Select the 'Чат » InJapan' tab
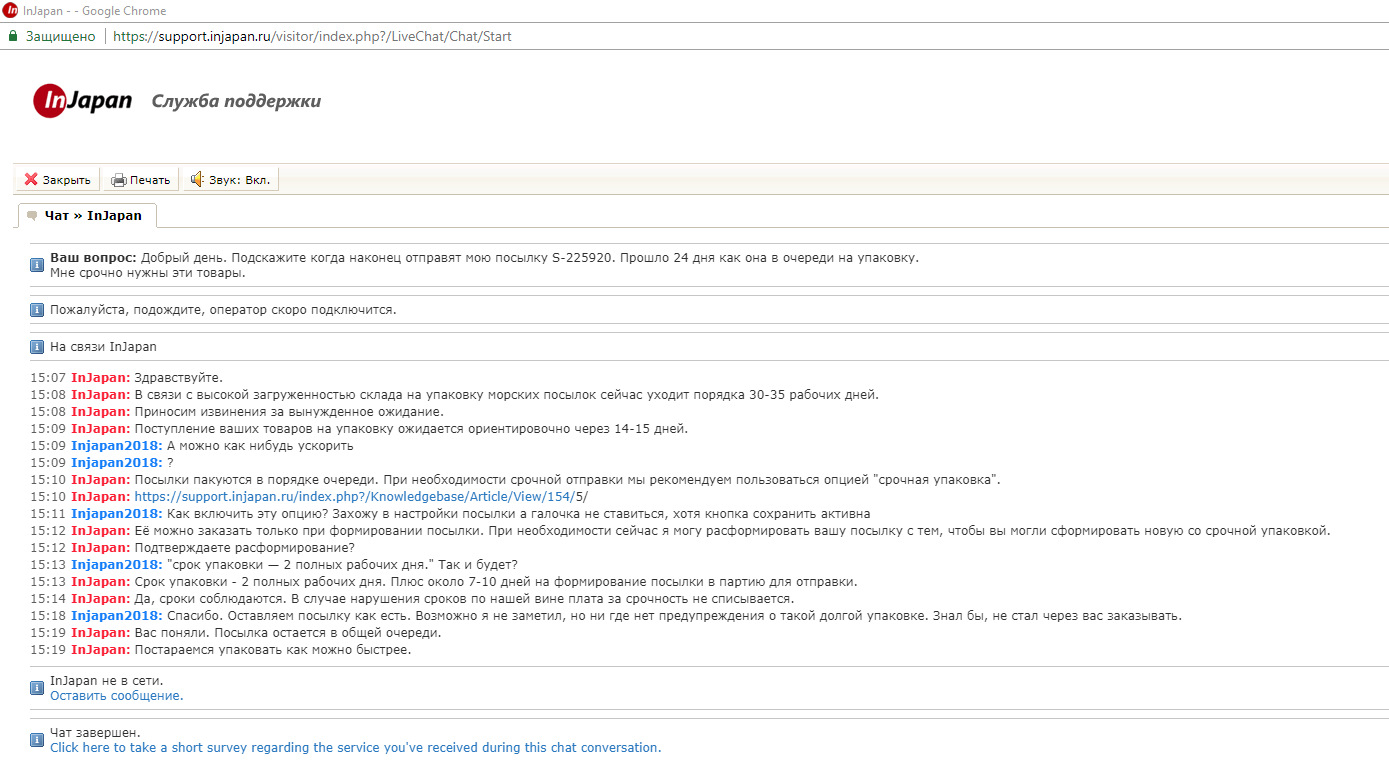The width and height of the screenshot is (1389, 760). [87, 216]
